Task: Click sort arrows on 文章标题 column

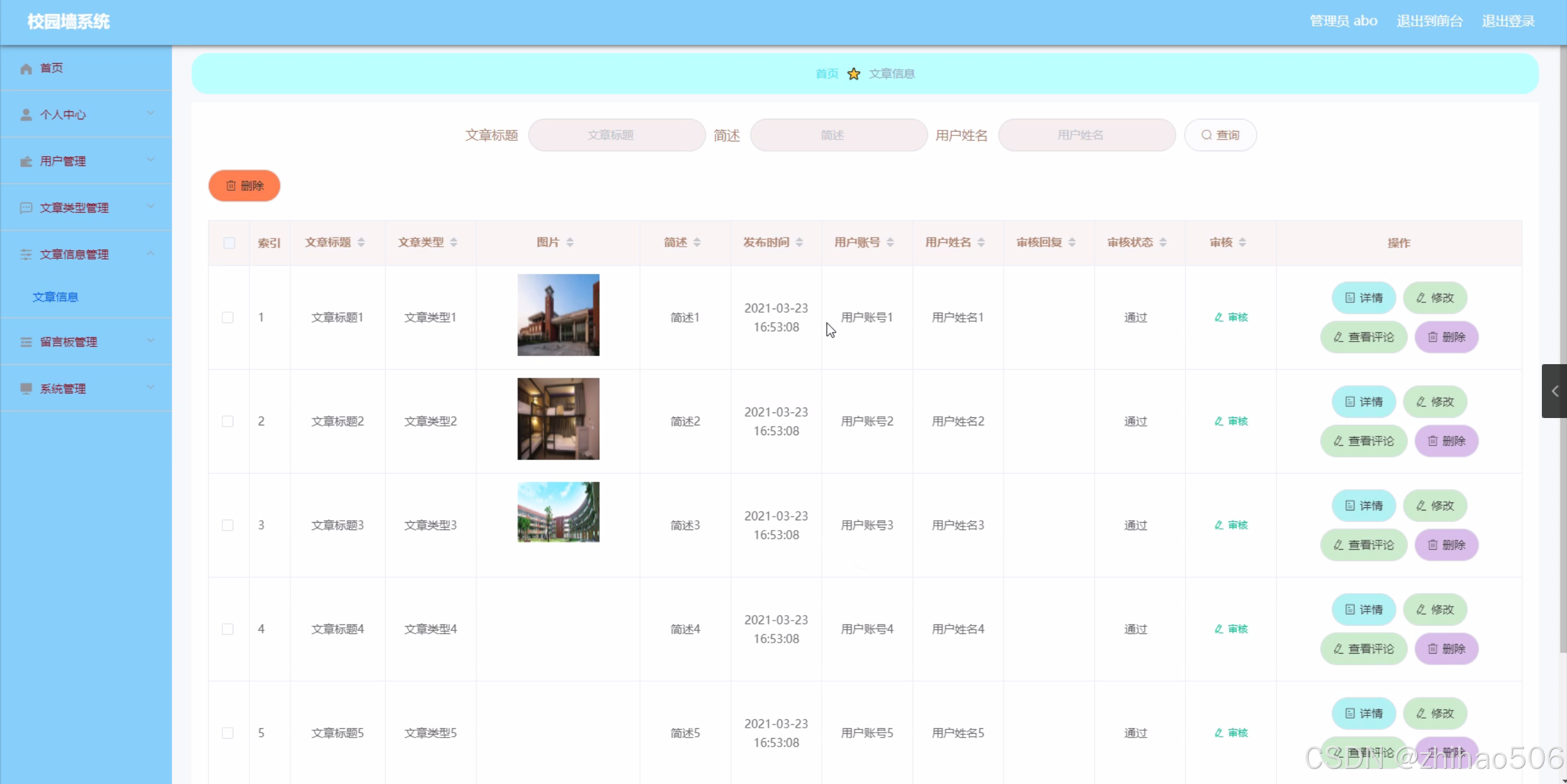Action: [361, 242]
